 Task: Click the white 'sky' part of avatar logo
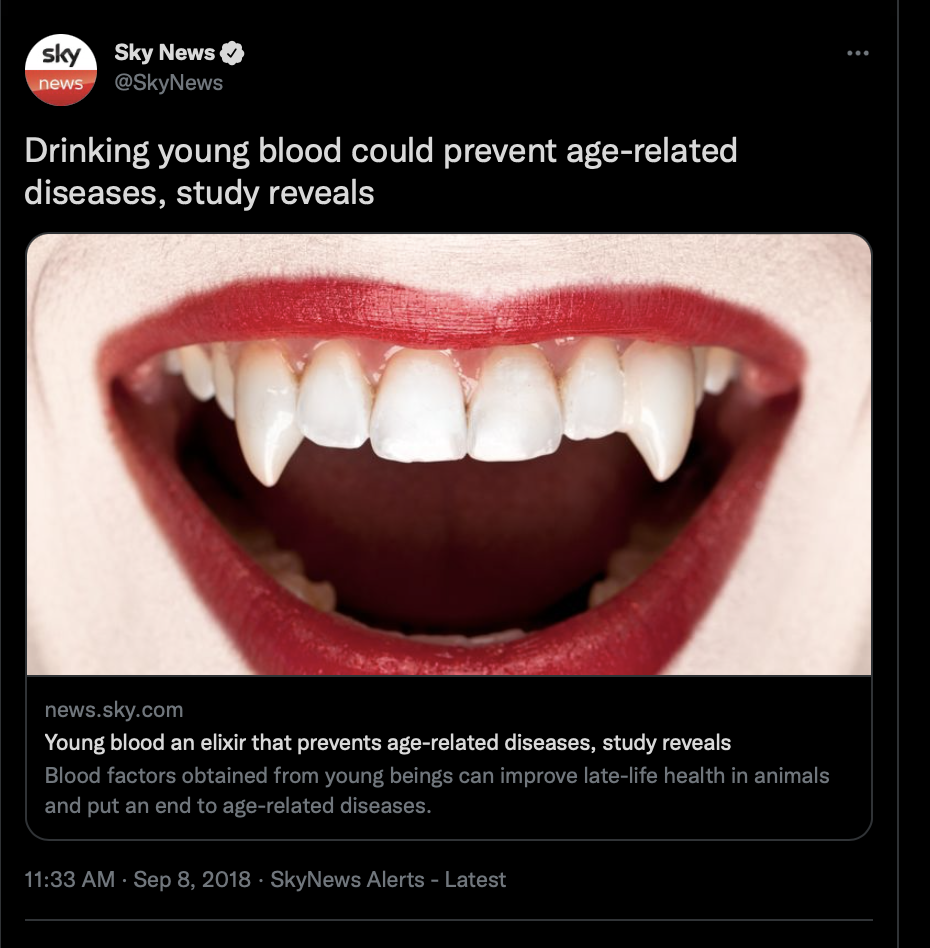pos(60,53)
